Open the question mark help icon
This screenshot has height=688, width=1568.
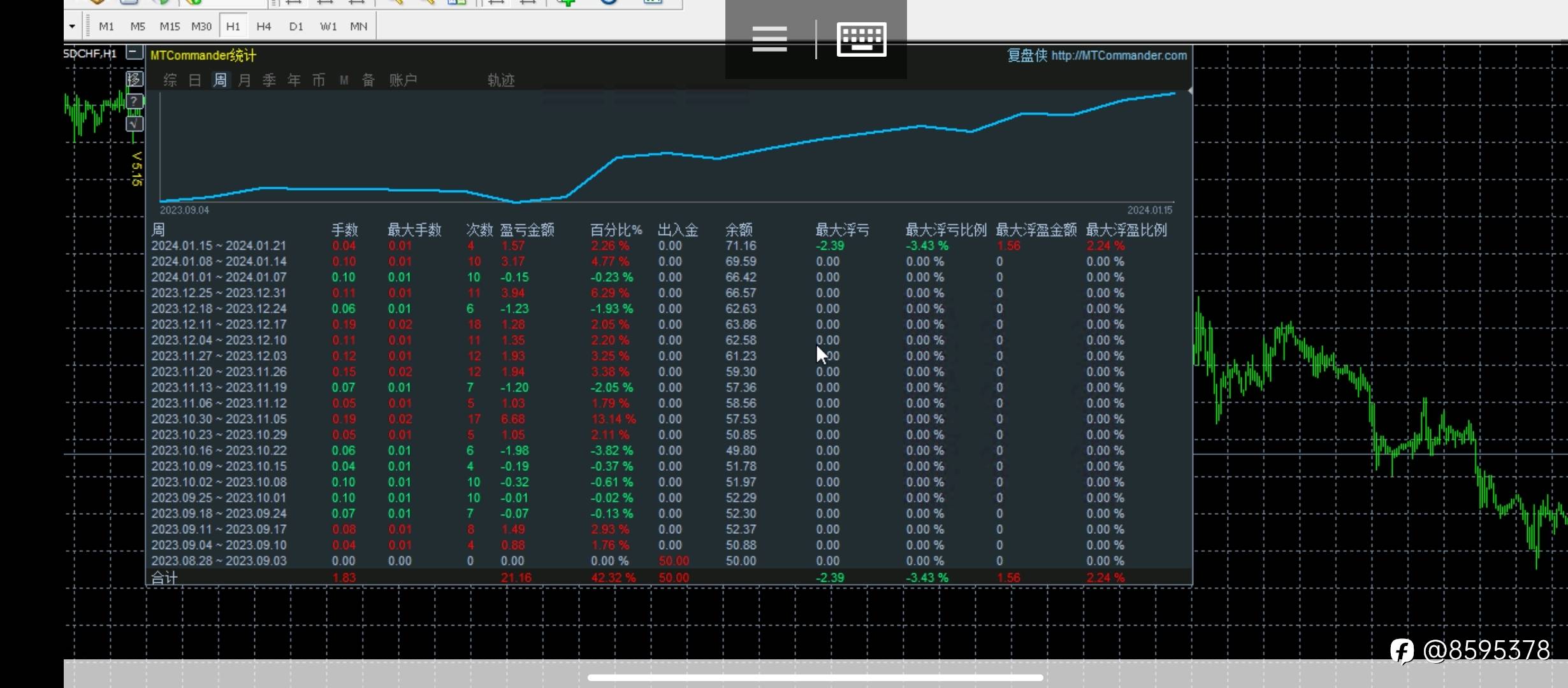(134, 101)
